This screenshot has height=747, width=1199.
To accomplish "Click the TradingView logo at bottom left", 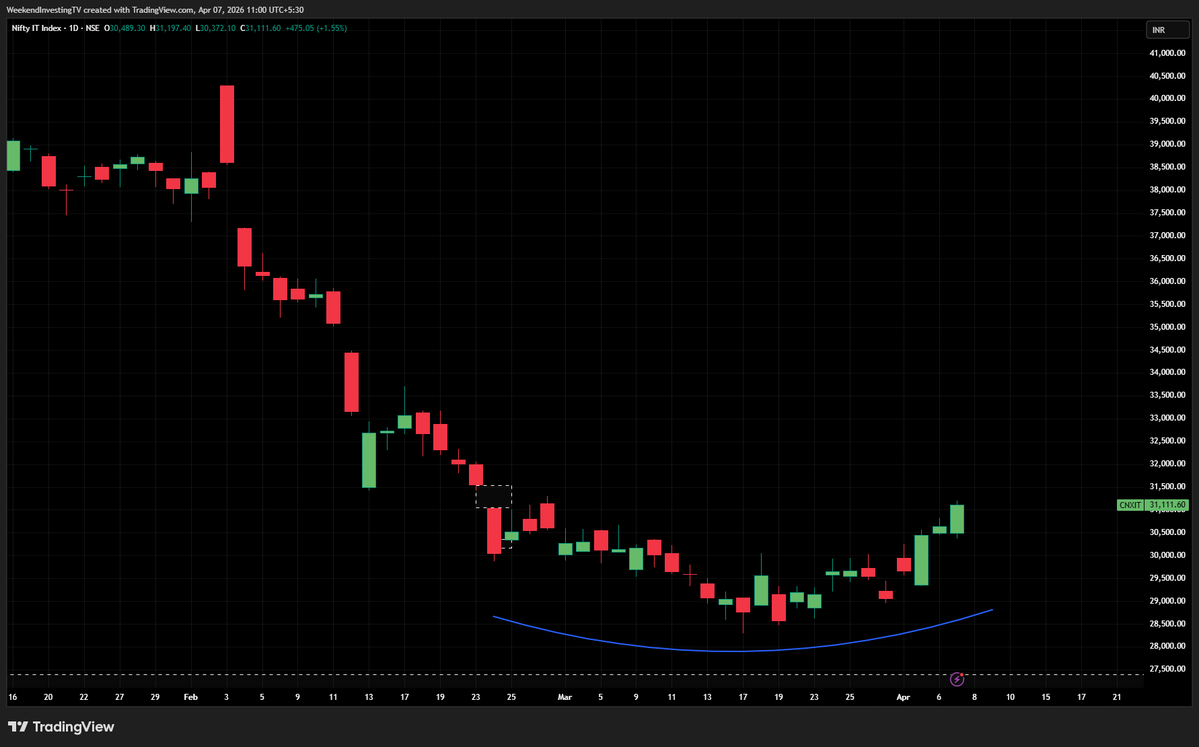I will click(x=61, y=727).
